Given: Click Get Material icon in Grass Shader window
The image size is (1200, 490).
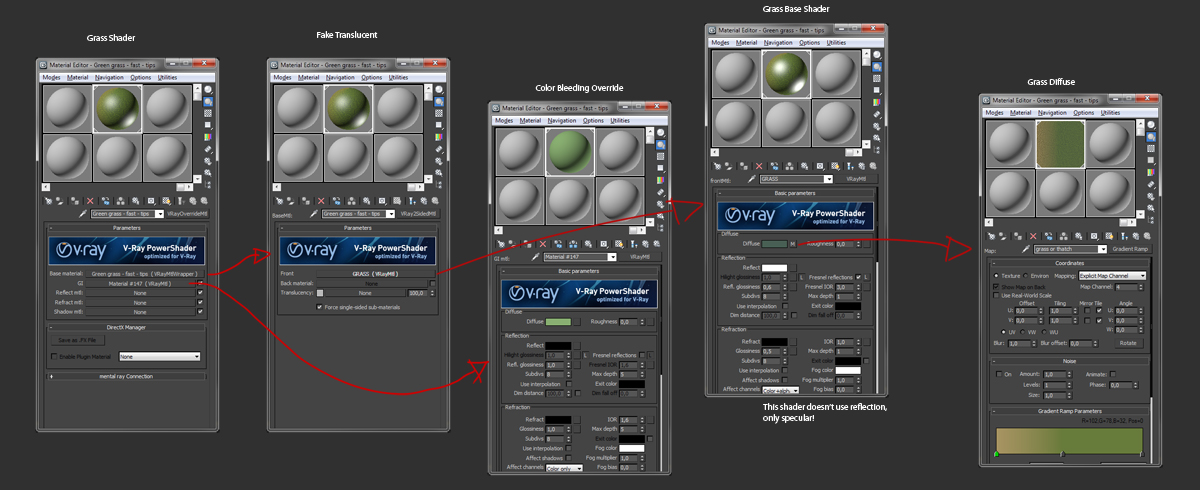Looking at the screenshot, I should 48,200.
